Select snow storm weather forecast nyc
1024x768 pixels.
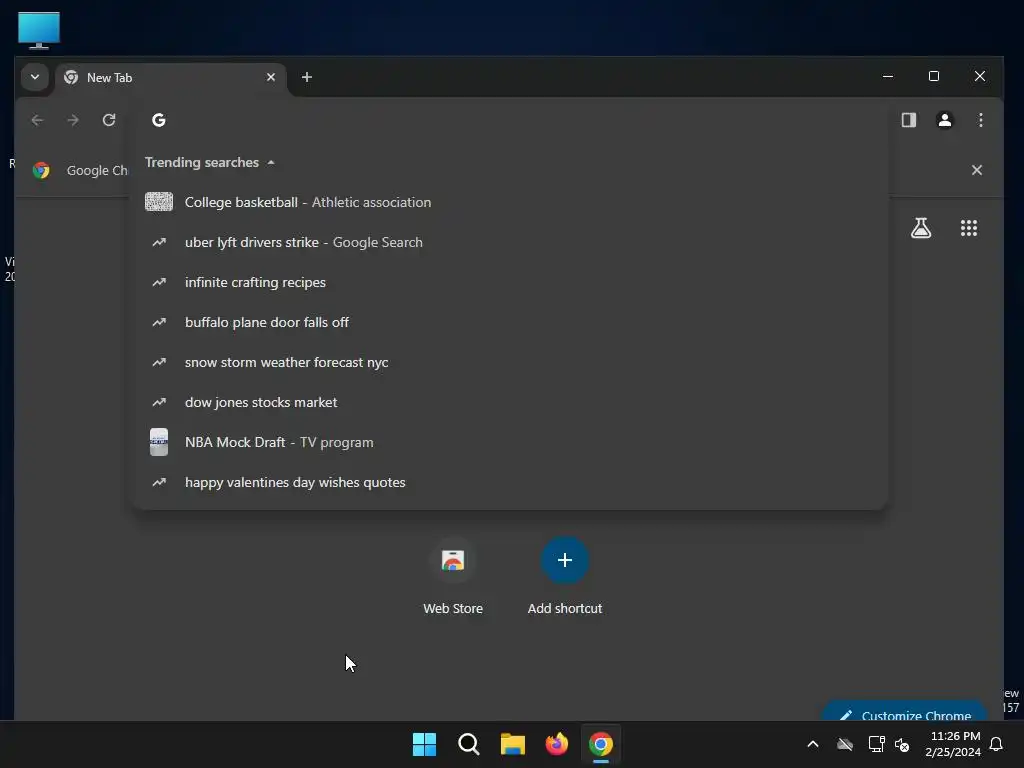[x=510, y=362]
